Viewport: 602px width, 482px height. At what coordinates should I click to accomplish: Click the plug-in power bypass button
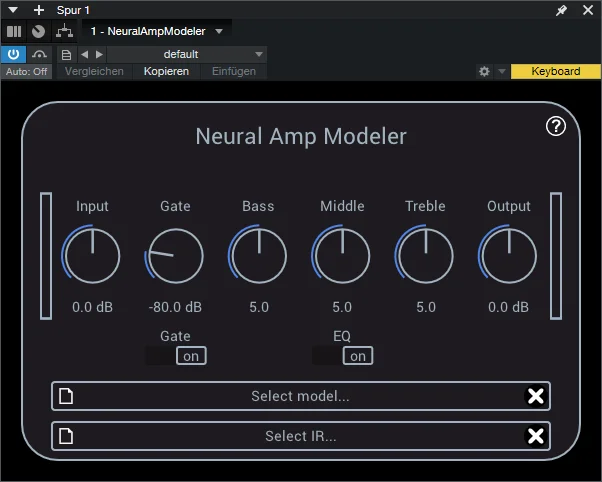[x=13, y=55]
